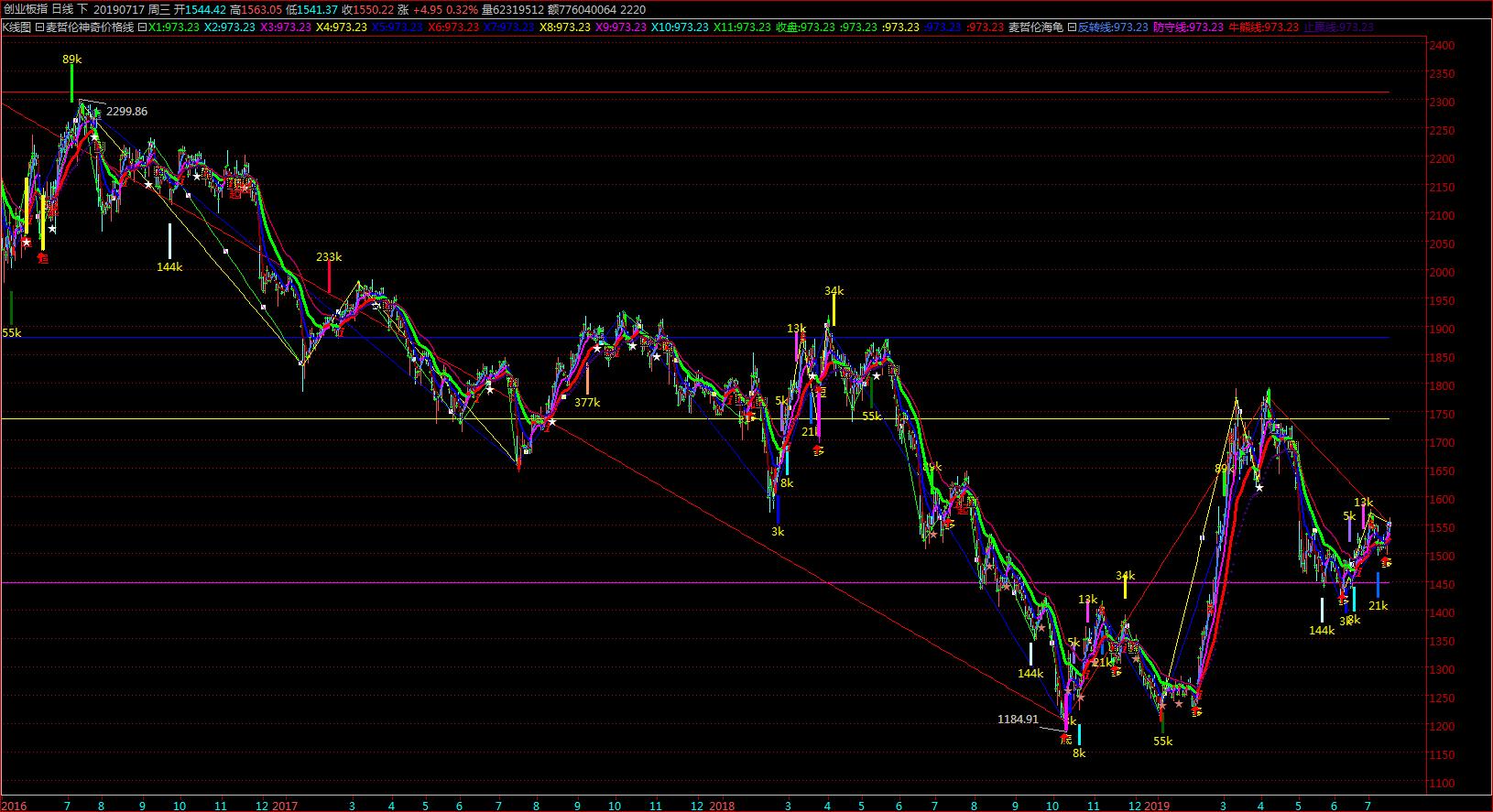Select the X3:973.23 indicator value
This screenshot has width=1493, height=812.
pyautogui.click(x=286, y=27)
